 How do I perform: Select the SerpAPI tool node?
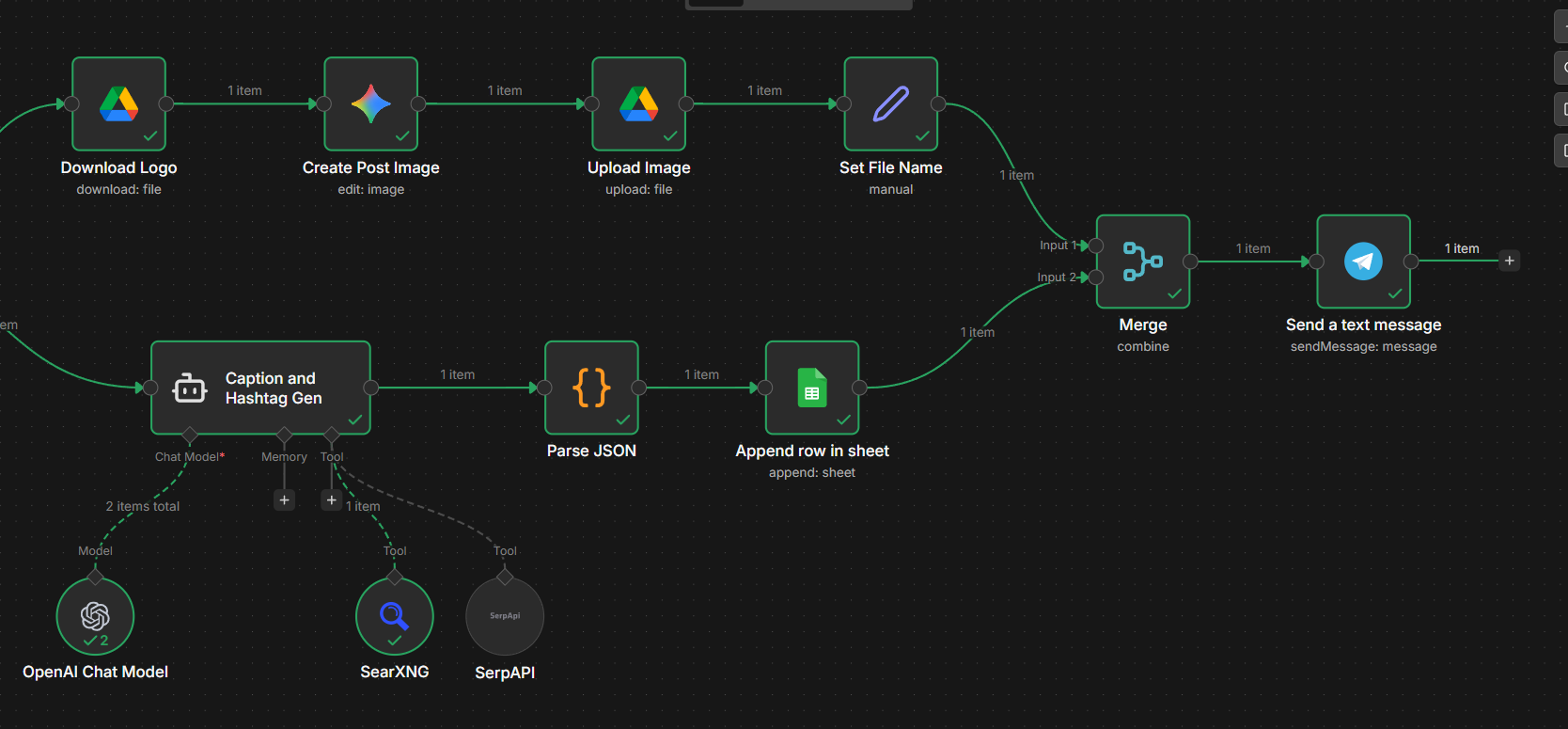click(505, 616)
